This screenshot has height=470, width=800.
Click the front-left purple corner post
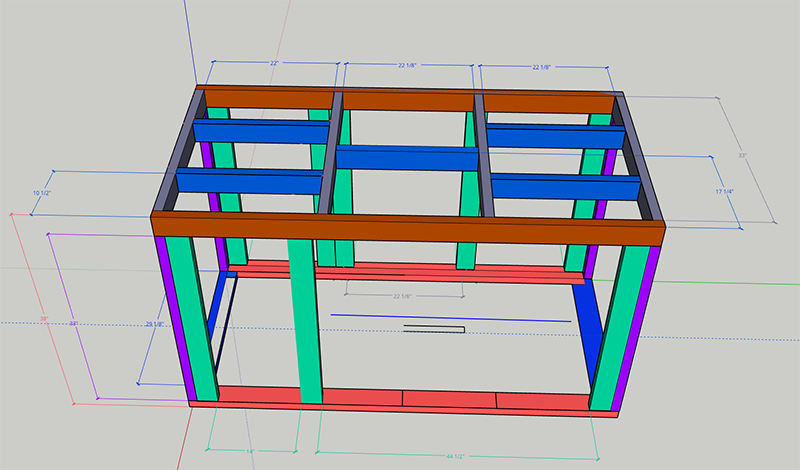176,319
